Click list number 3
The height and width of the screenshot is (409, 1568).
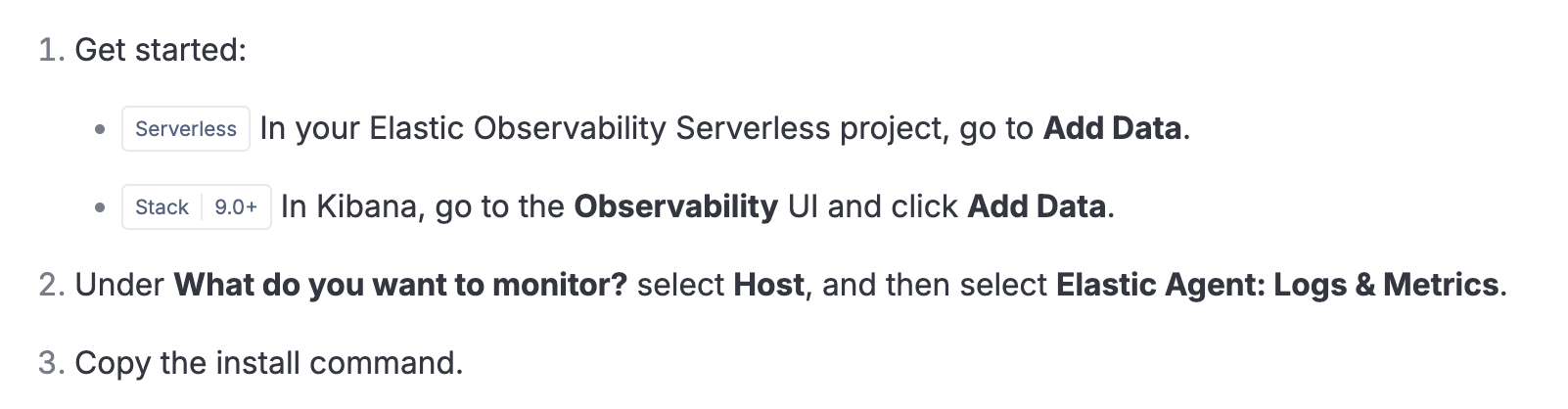[x=51, y=363]
